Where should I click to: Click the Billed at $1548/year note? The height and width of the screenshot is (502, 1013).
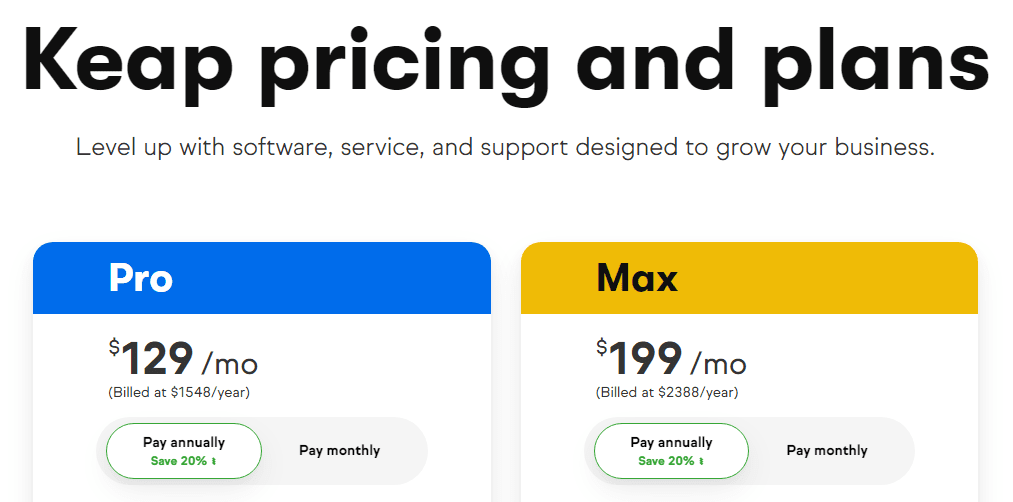[179, 393]
